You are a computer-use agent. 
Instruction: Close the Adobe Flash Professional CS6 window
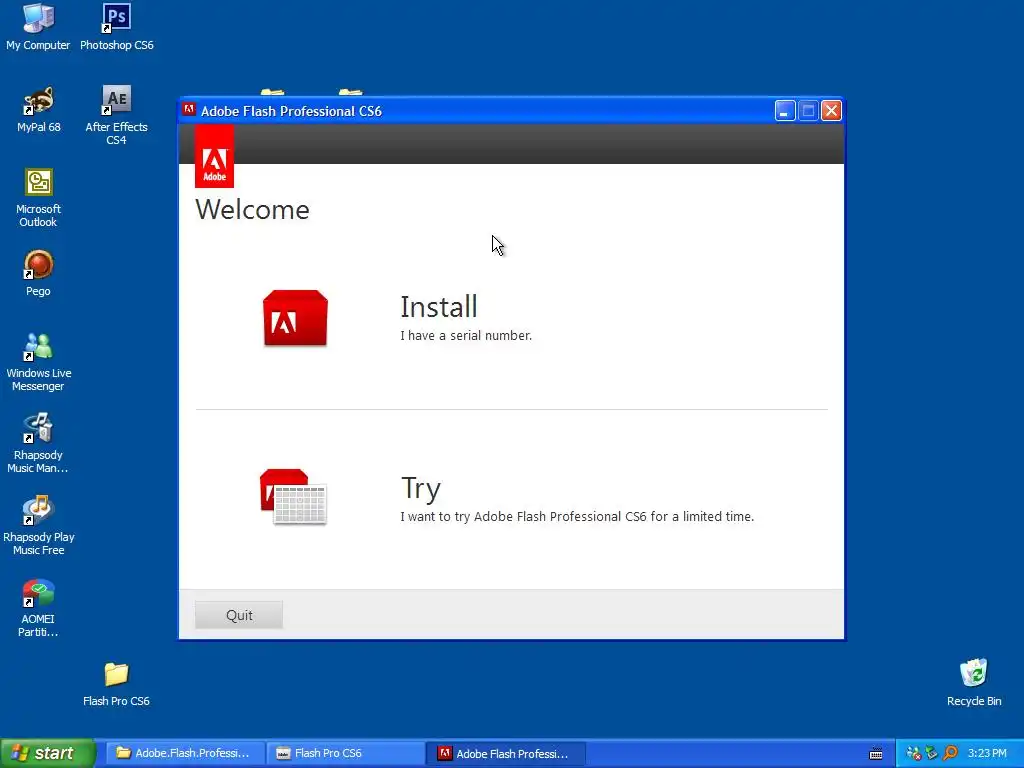[x=831, y=110]
